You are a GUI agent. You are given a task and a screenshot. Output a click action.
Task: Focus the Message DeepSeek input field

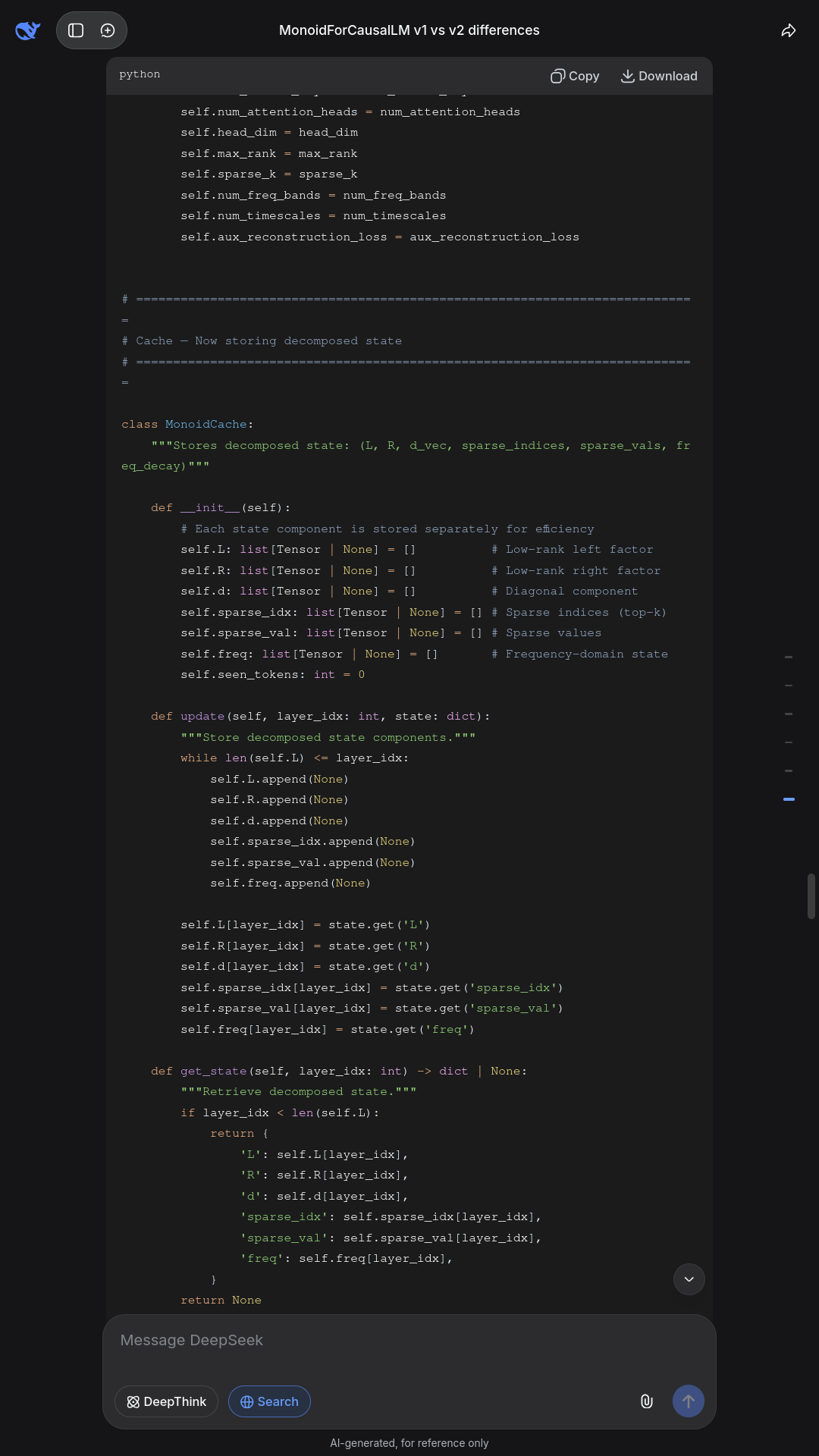point(409,1341)
